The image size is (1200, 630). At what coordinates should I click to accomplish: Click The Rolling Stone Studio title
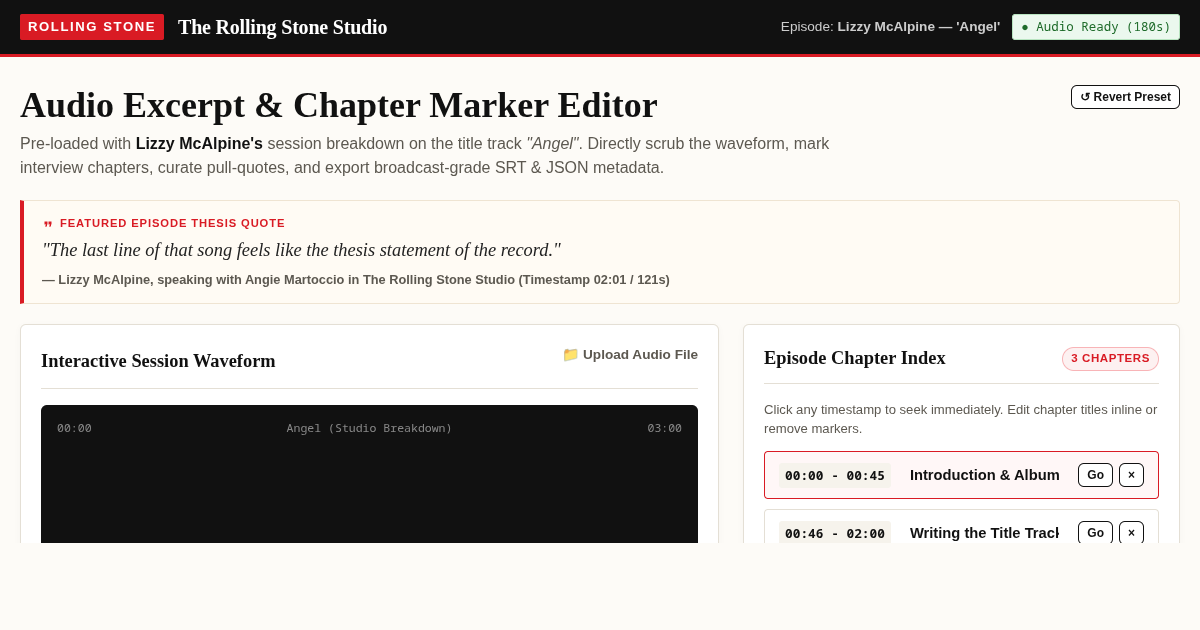pyautogui.click(x=283, y=27)
